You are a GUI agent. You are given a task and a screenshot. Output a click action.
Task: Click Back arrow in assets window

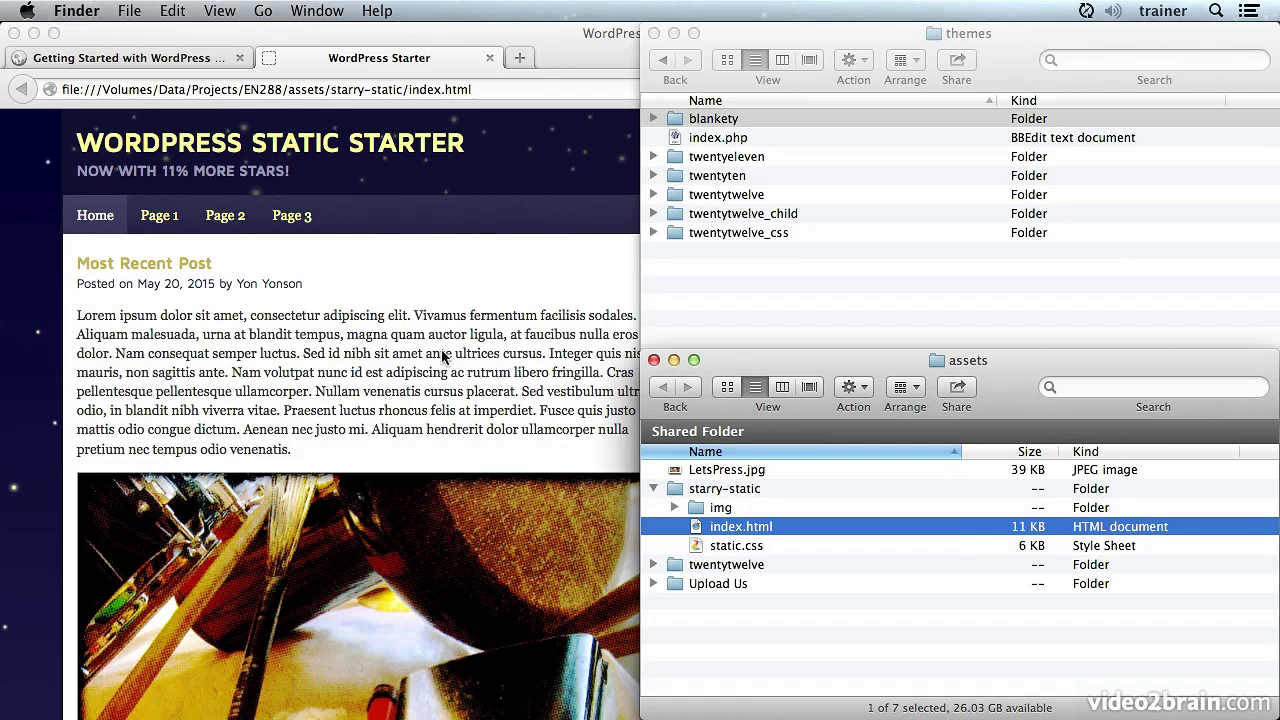click(x=662, y=387)
